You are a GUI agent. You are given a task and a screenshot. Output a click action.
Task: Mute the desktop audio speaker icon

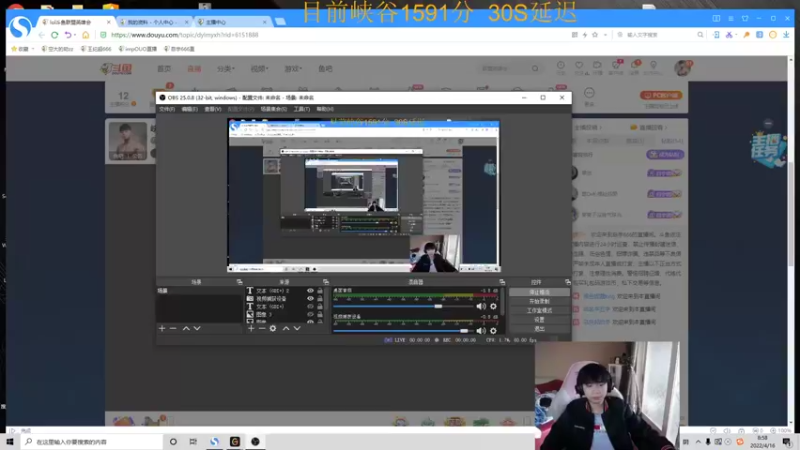point(481,306)
